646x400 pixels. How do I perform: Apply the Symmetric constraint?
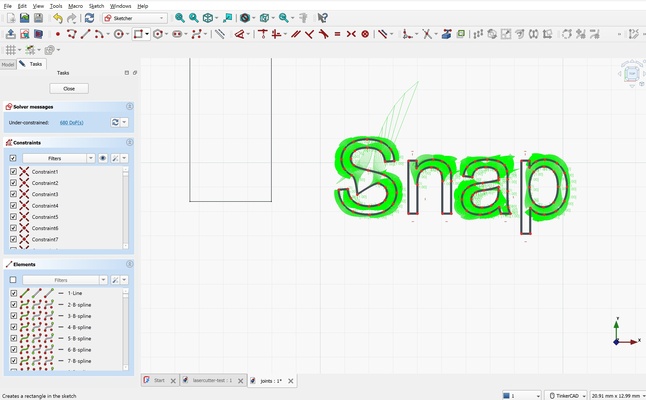click(351, 34)
